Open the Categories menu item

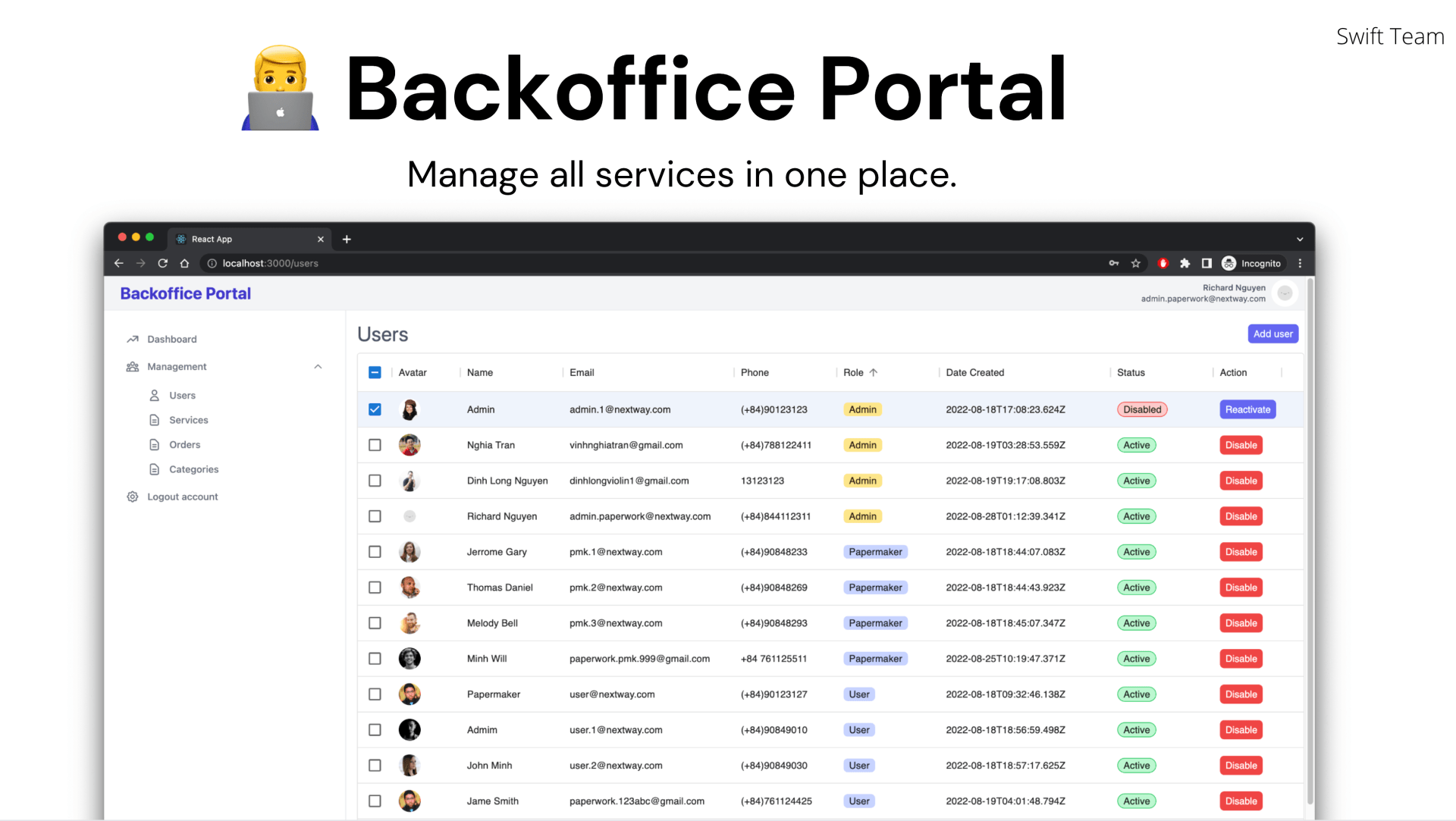tap(194, 469)
